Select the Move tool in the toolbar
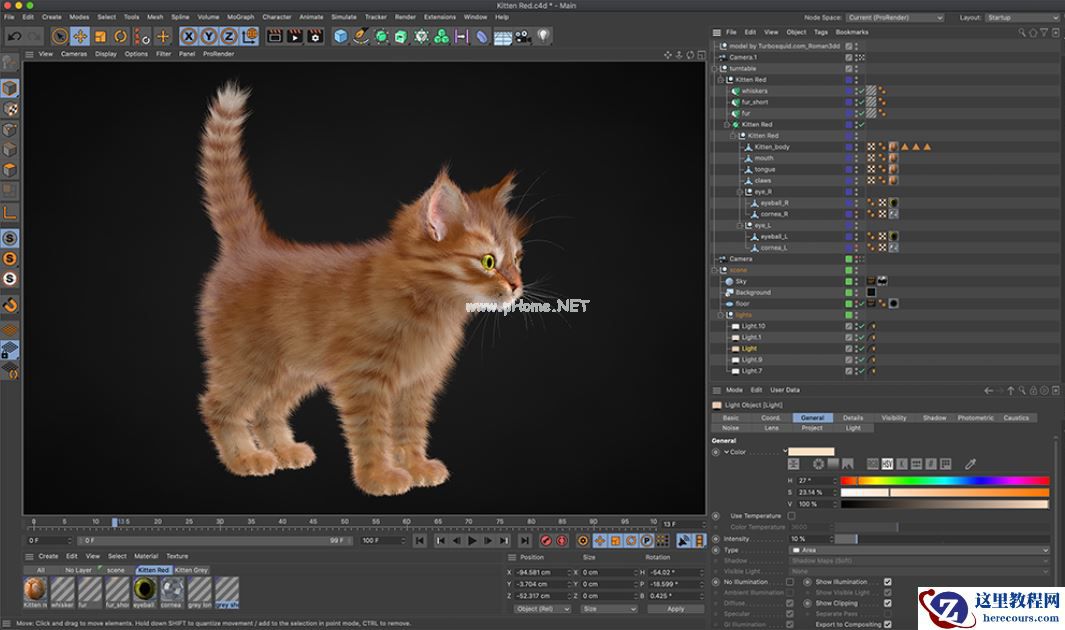This screenshot has height=630, width=1065. [80, 36]
